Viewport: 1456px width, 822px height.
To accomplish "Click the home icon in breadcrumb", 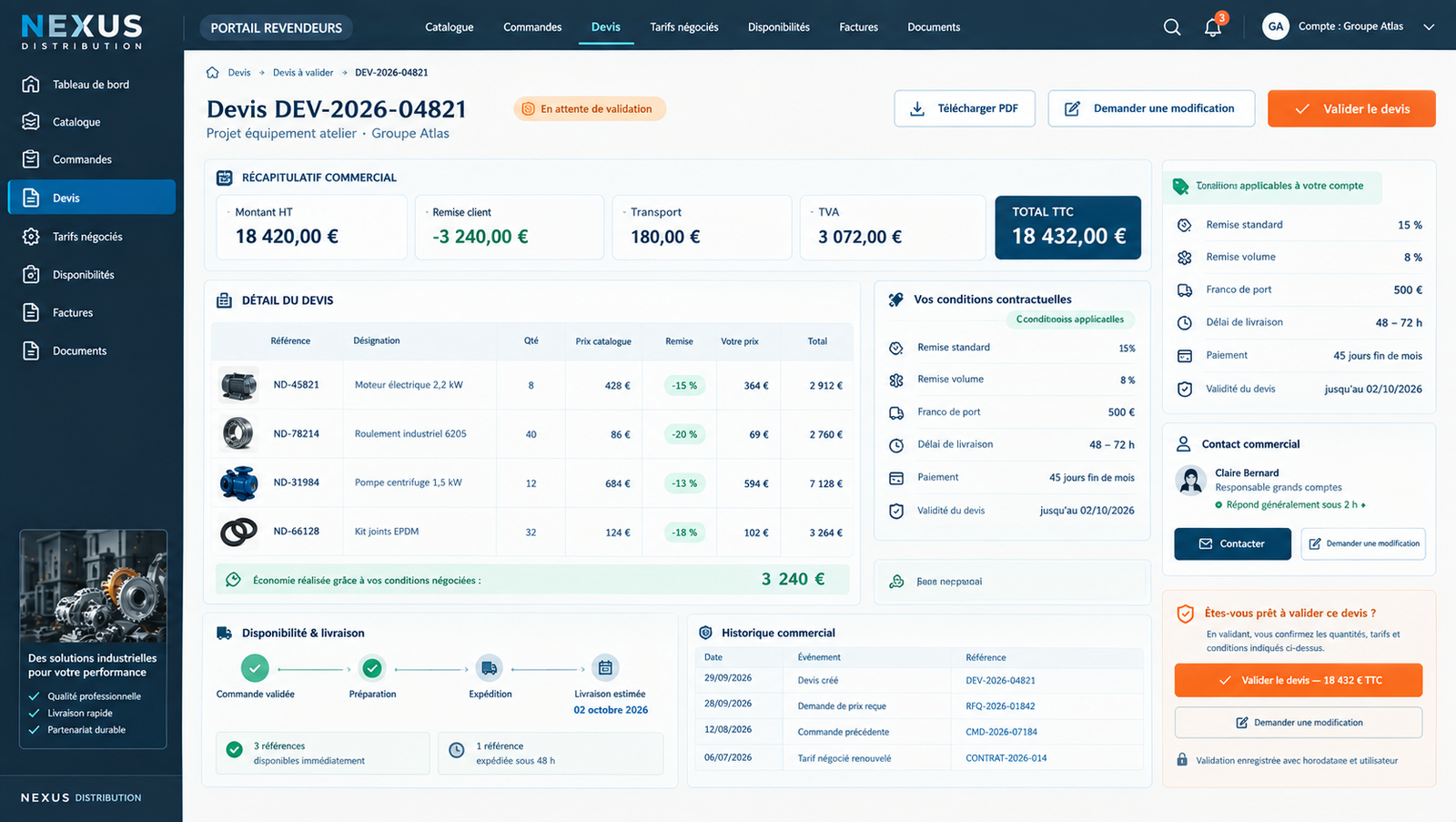I will pos(213,73).
